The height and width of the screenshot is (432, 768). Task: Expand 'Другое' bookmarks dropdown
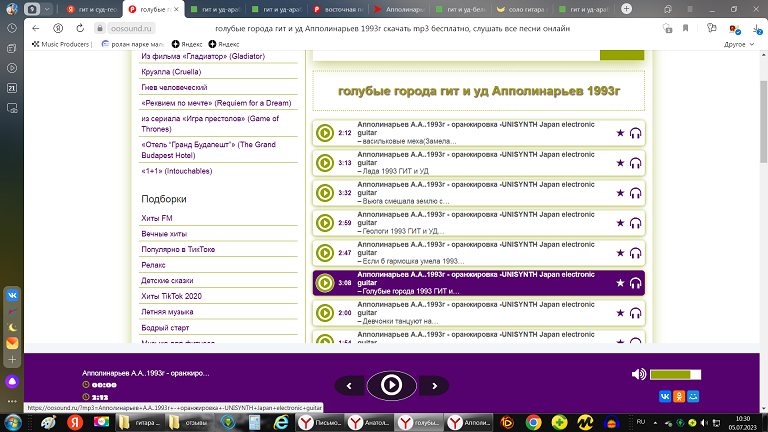pyautogui.click(x=739, y=44)
